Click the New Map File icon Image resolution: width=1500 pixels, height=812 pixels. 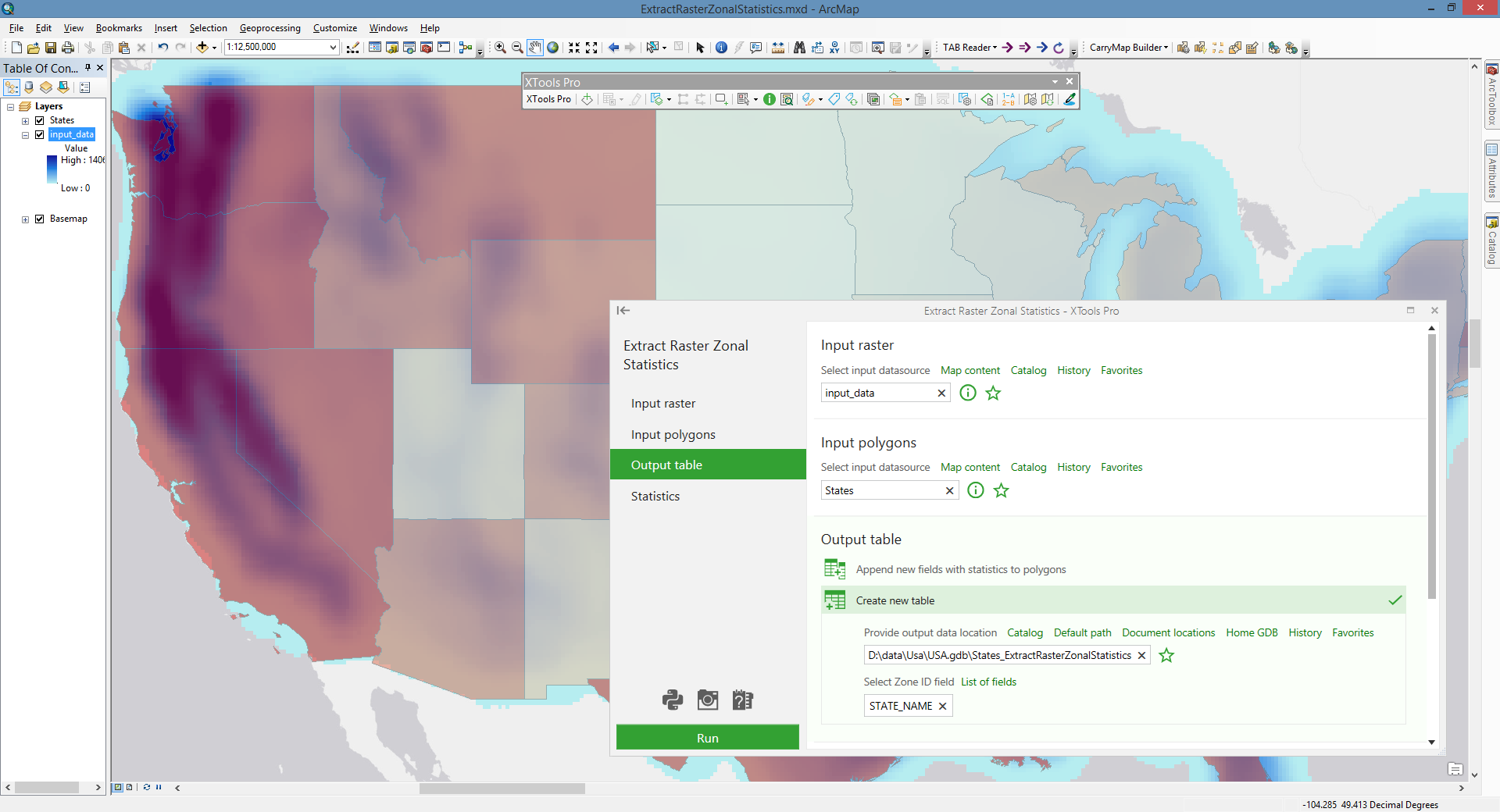click(x=16, y=48)
